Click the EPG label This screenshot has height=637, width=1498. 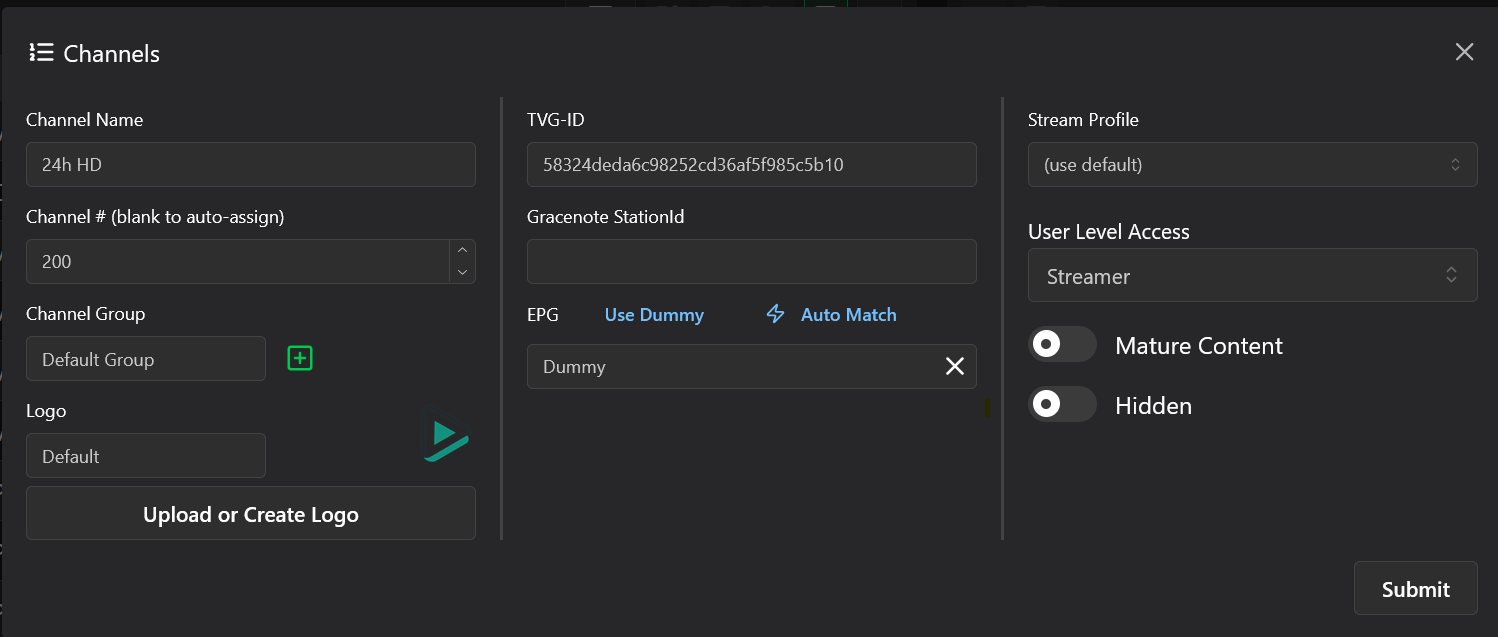tap(543, 315)
